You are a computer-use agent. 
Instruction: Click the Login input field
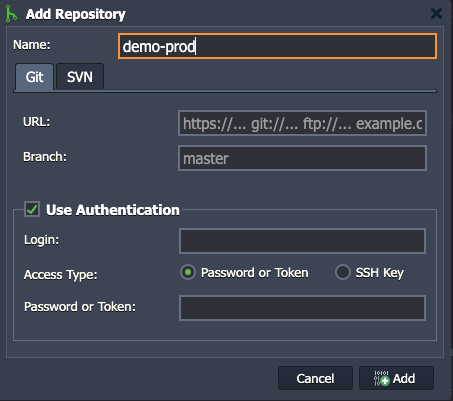302,241
